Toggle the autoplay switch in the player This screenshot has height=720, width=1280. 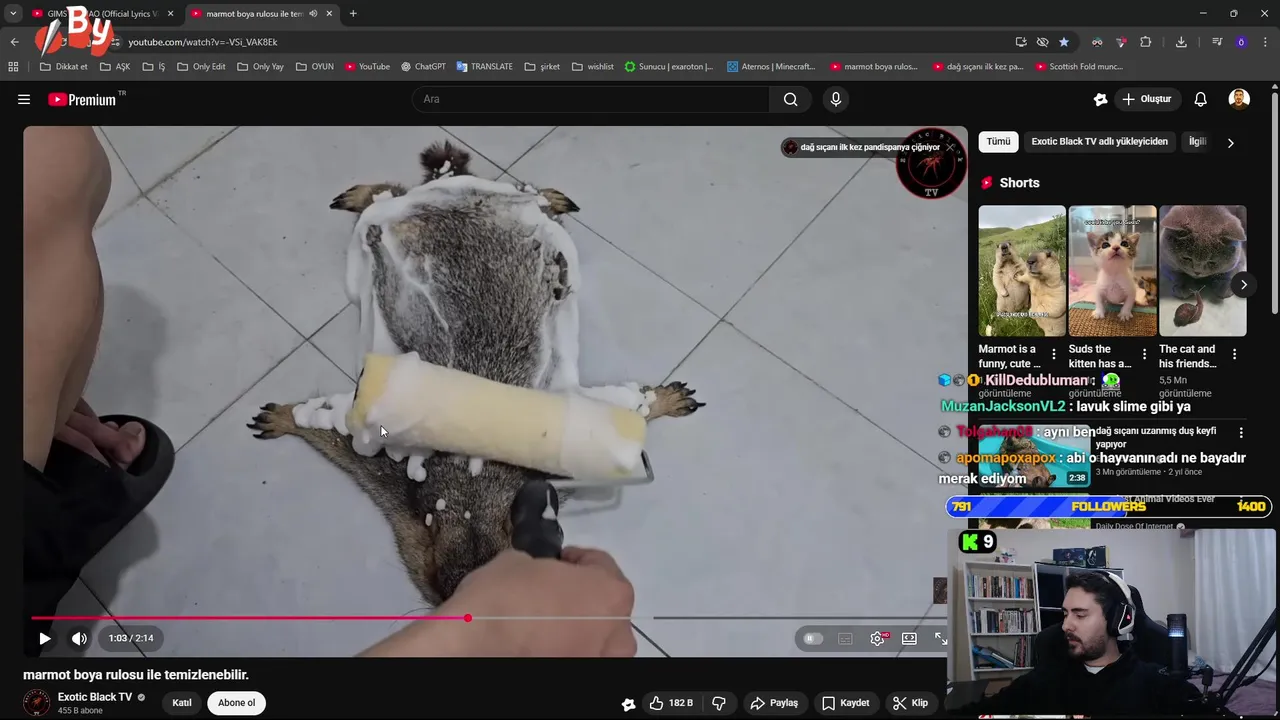click(812, 638)
